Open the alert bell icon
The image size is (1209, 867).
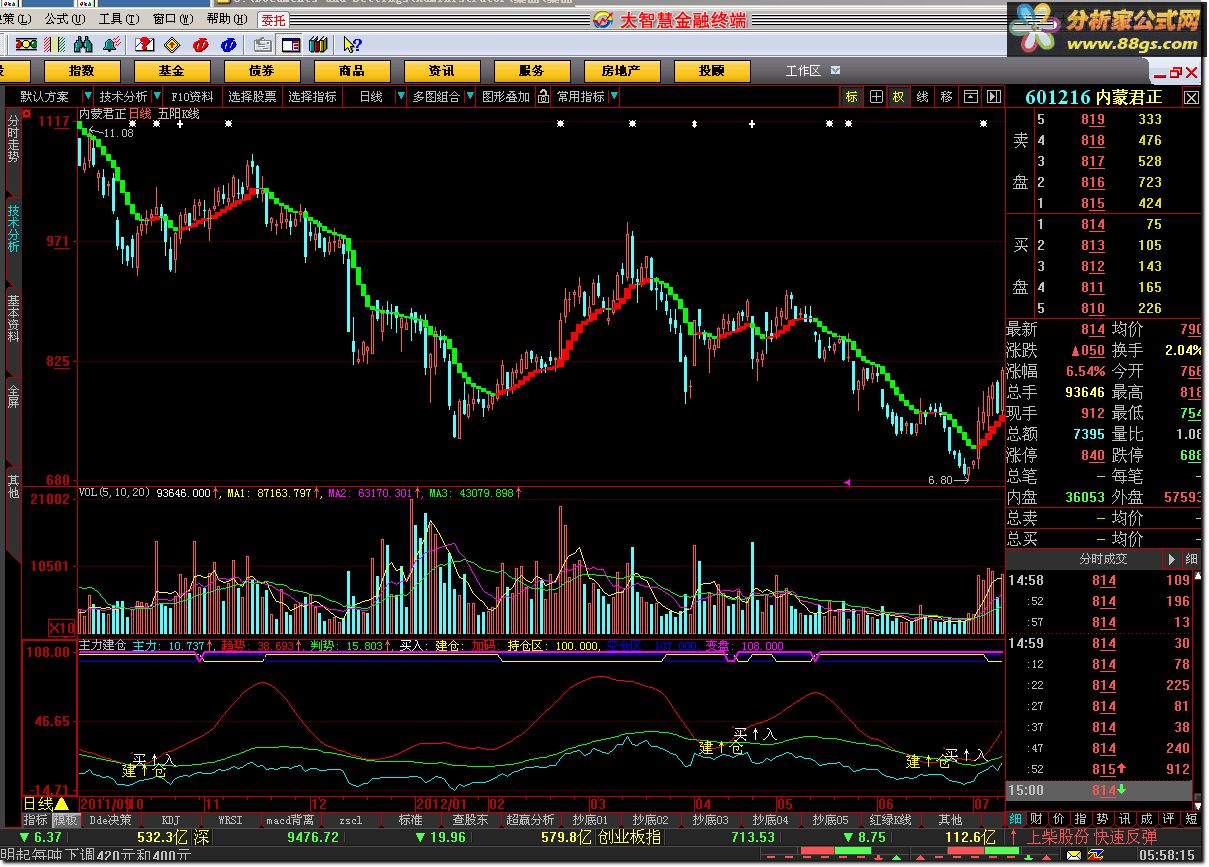tap(112, 44)
